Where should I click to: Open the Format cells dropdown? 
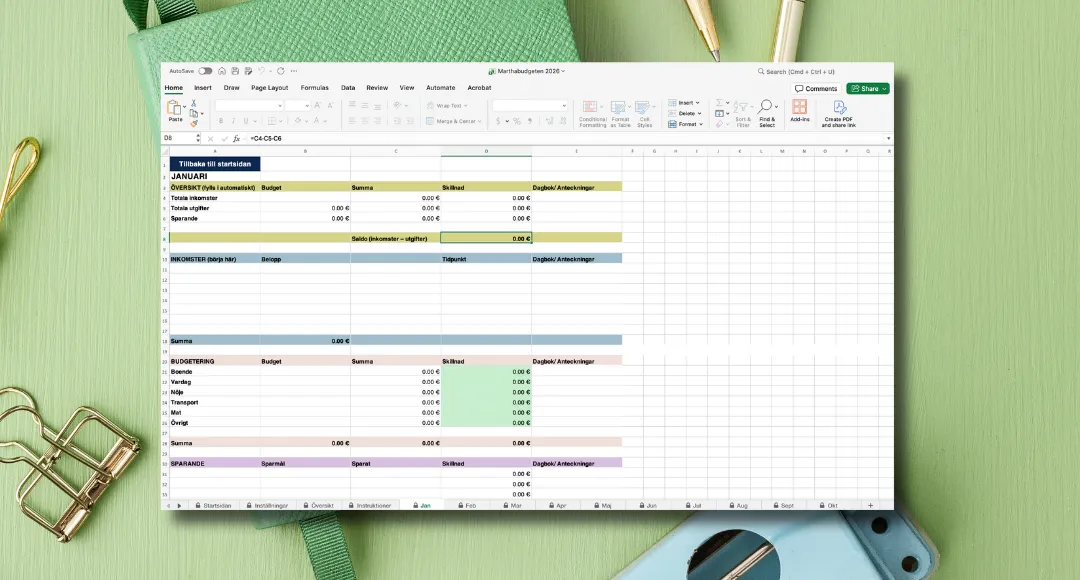click(x=687, y=124)
